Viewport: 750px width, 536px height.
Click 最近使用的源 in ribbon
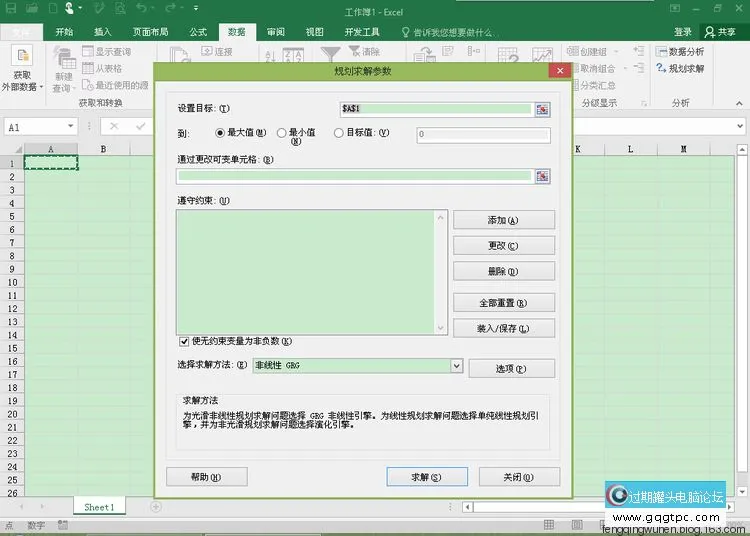pos(115,85)
